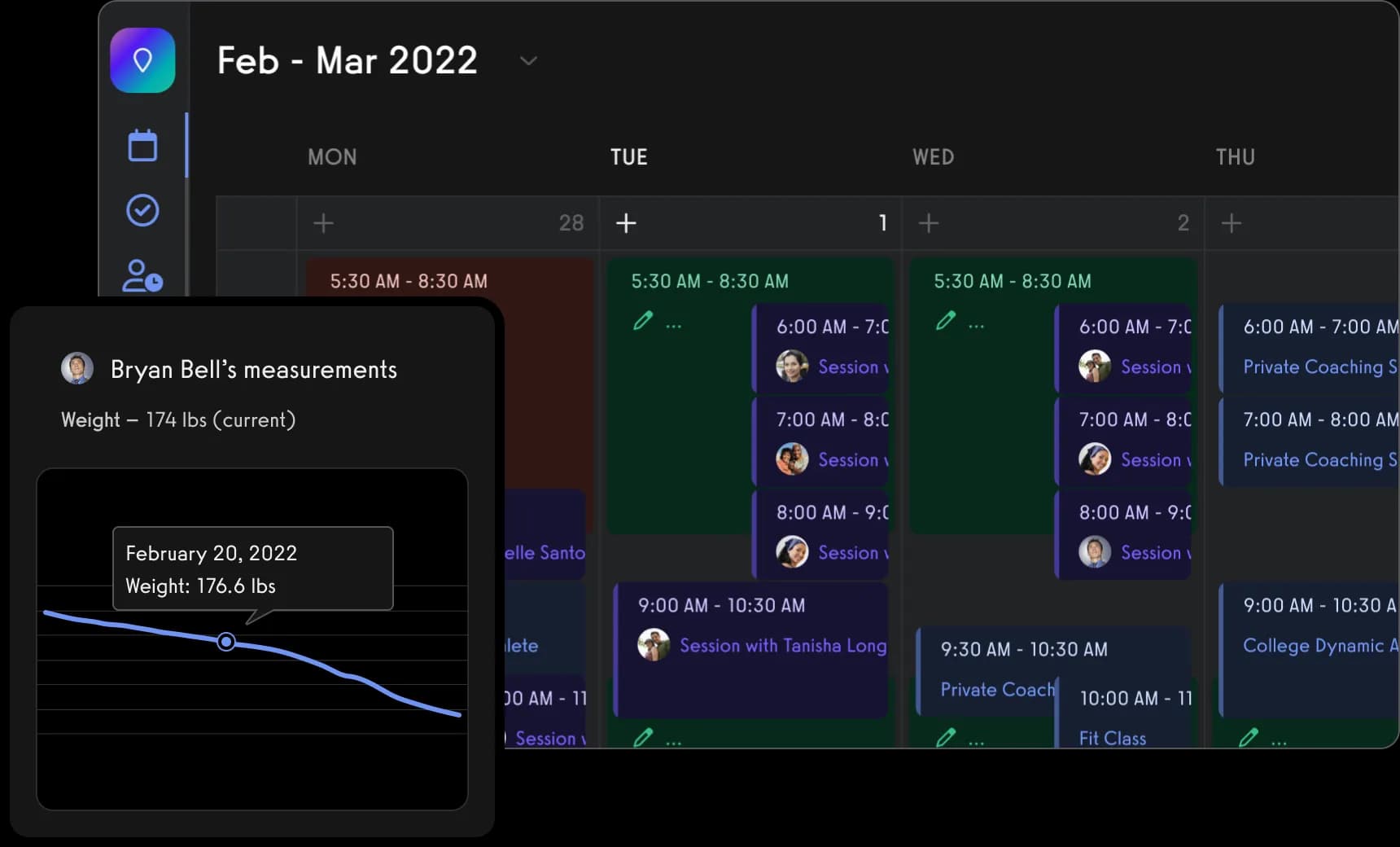The width and height of the screenshot is (1400, 847).
Task: Click pencil icon at bottom of Tuesday column
Action: click(x=643, y=738)
